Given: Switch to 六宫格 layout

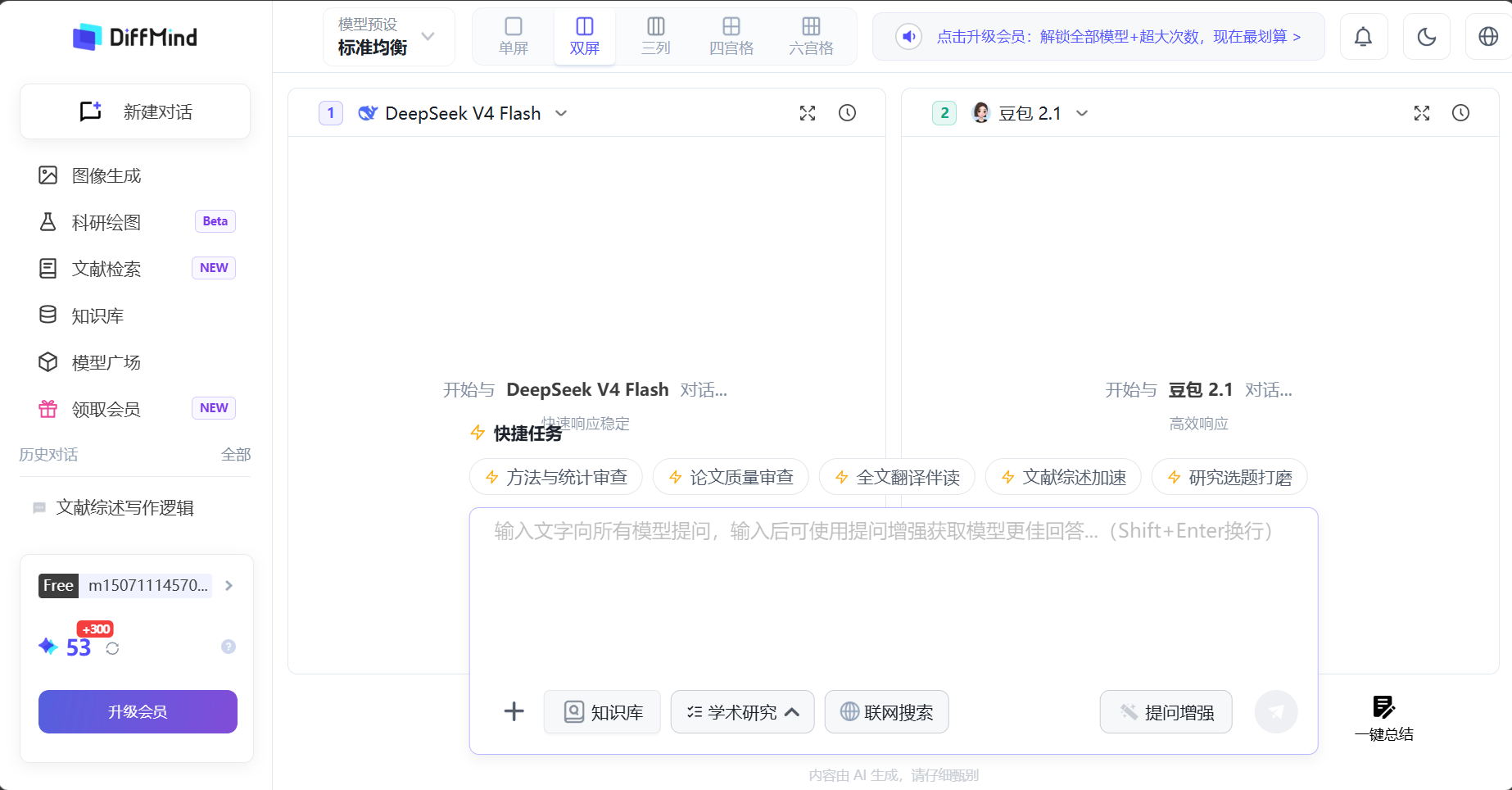Looking at the screenshot, I should pyautogui.click(x=811, y=37).
